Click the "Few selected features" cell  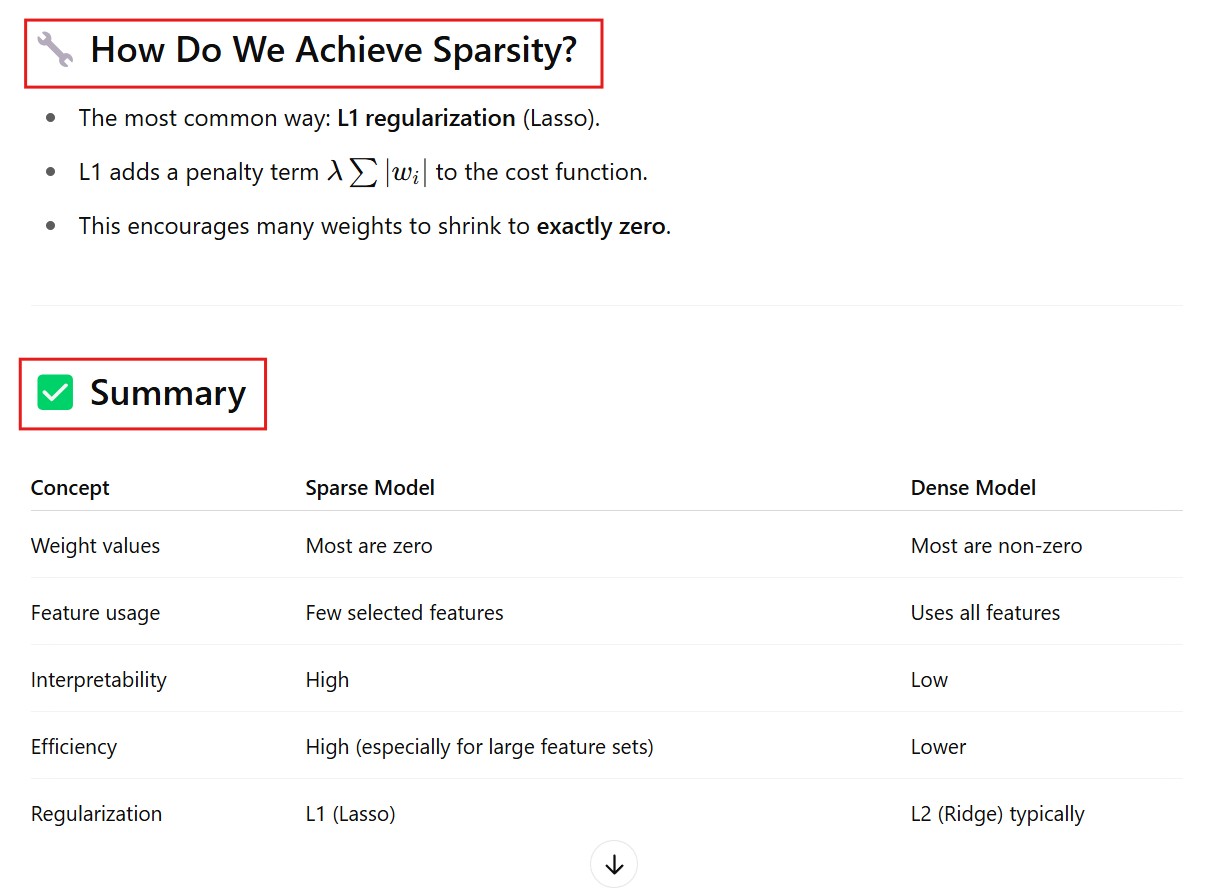(404, 613)
